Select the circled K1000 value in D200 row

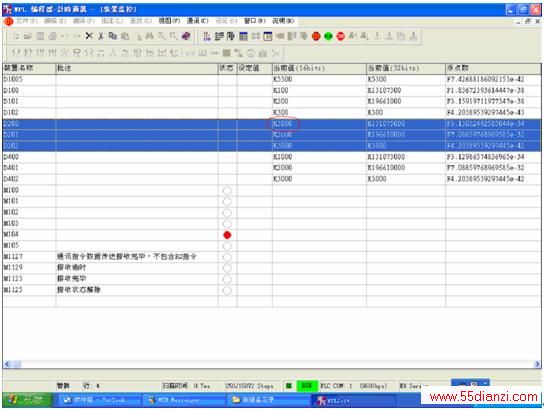(282, 124)
